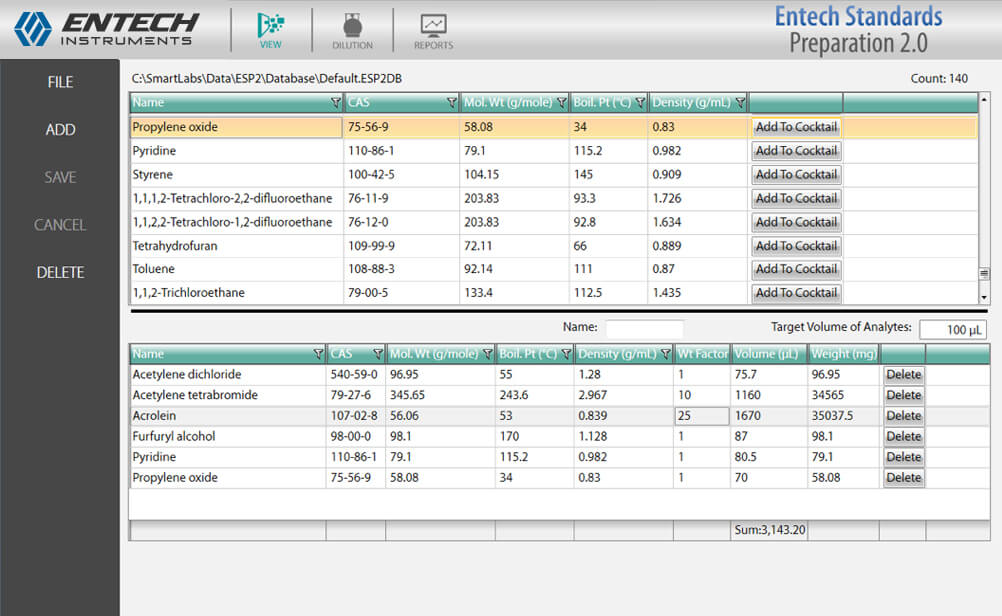The width and height of the screenshot is (1002, 616).
Task: Edit Acrolein Wt Factor field 25
Action: tap(702, 416)
